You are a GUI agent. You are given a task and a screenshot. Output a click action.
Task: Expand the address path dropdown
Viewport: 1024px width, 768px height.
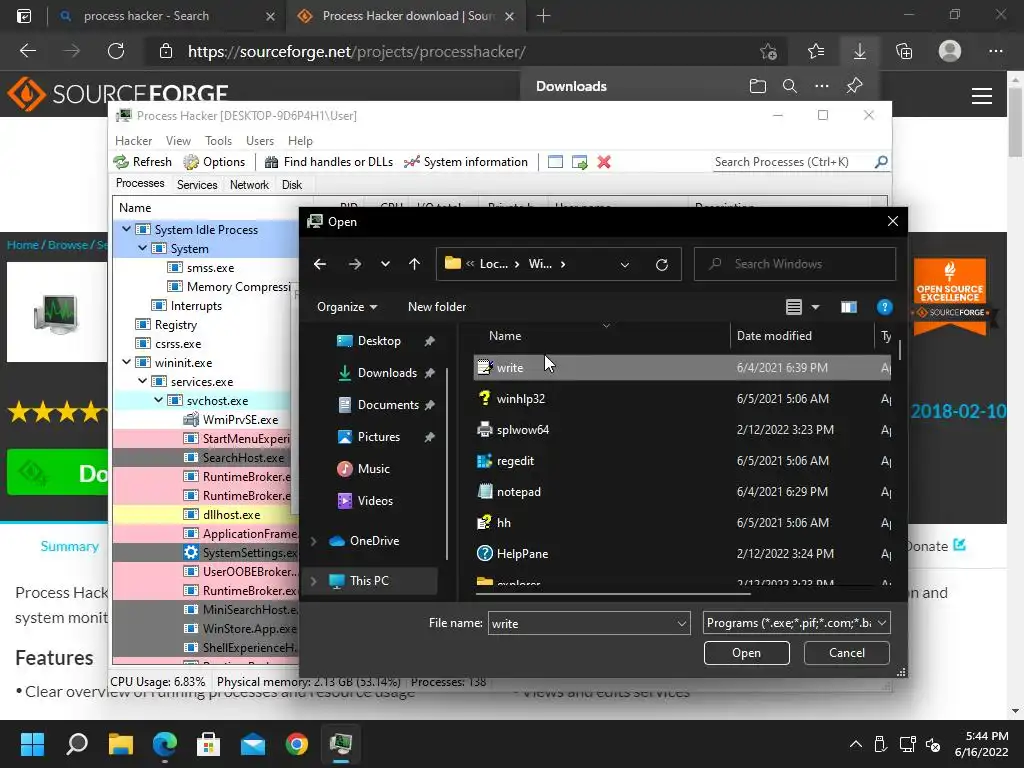point(625,264)
